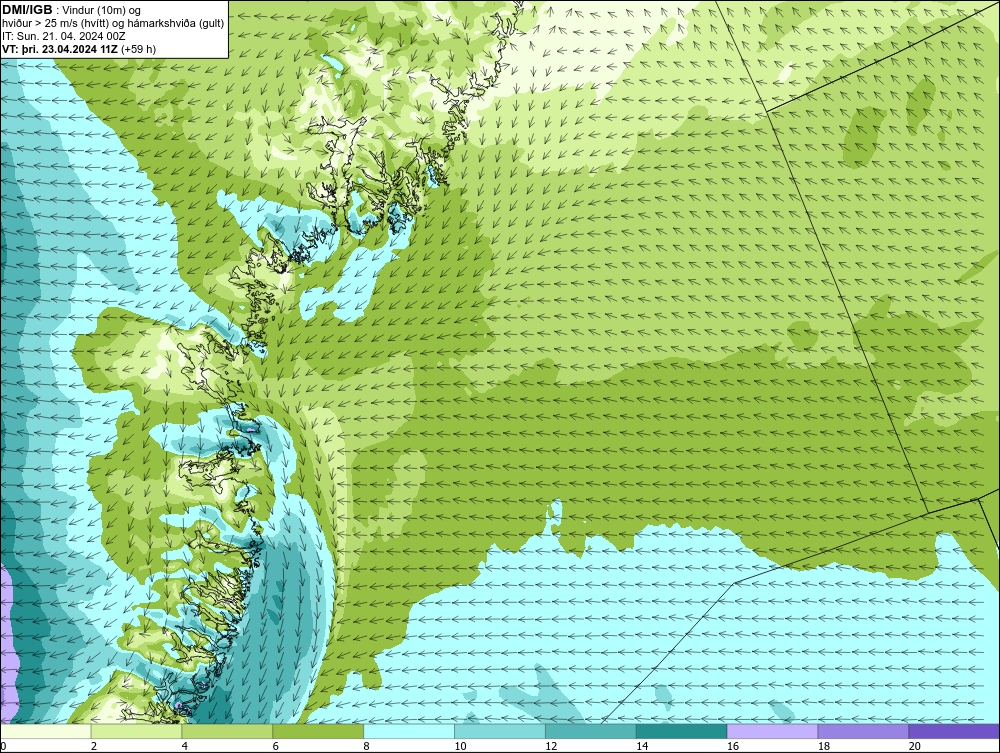Click the 2–4 m/s light yellow-green legend swatch
Image resolution: width=1000 pixels, height=753 pixels.
click(x=136, y=731)
